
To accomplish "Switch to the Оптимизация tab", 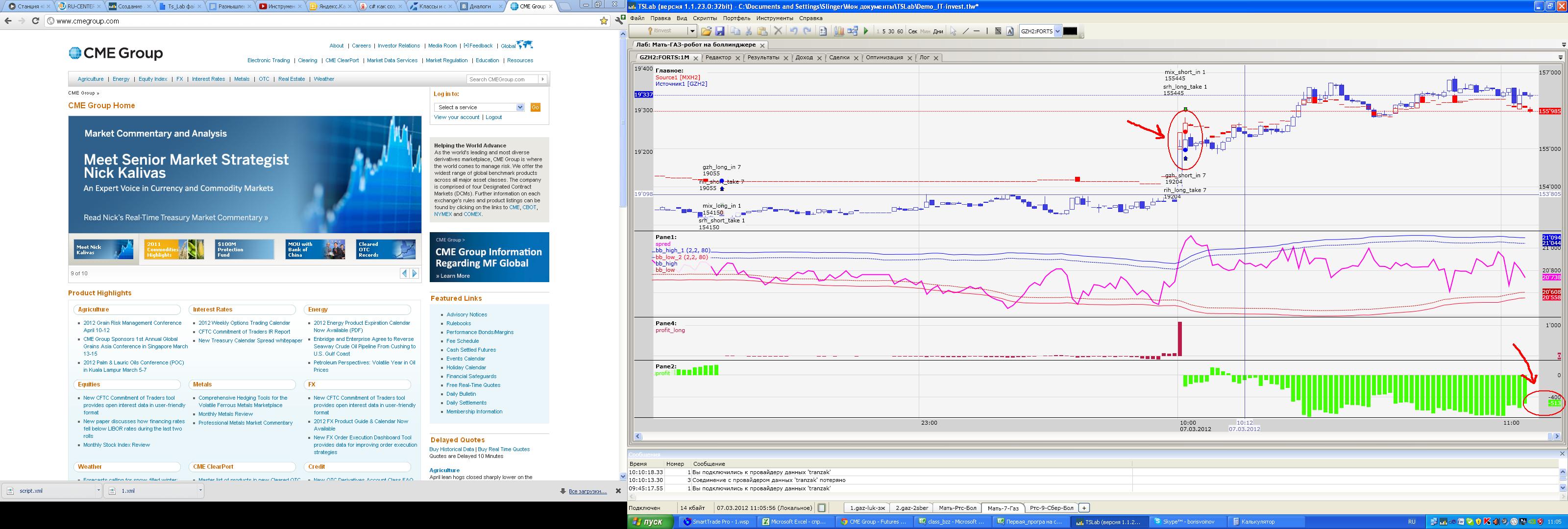I will tap(884, 57).
